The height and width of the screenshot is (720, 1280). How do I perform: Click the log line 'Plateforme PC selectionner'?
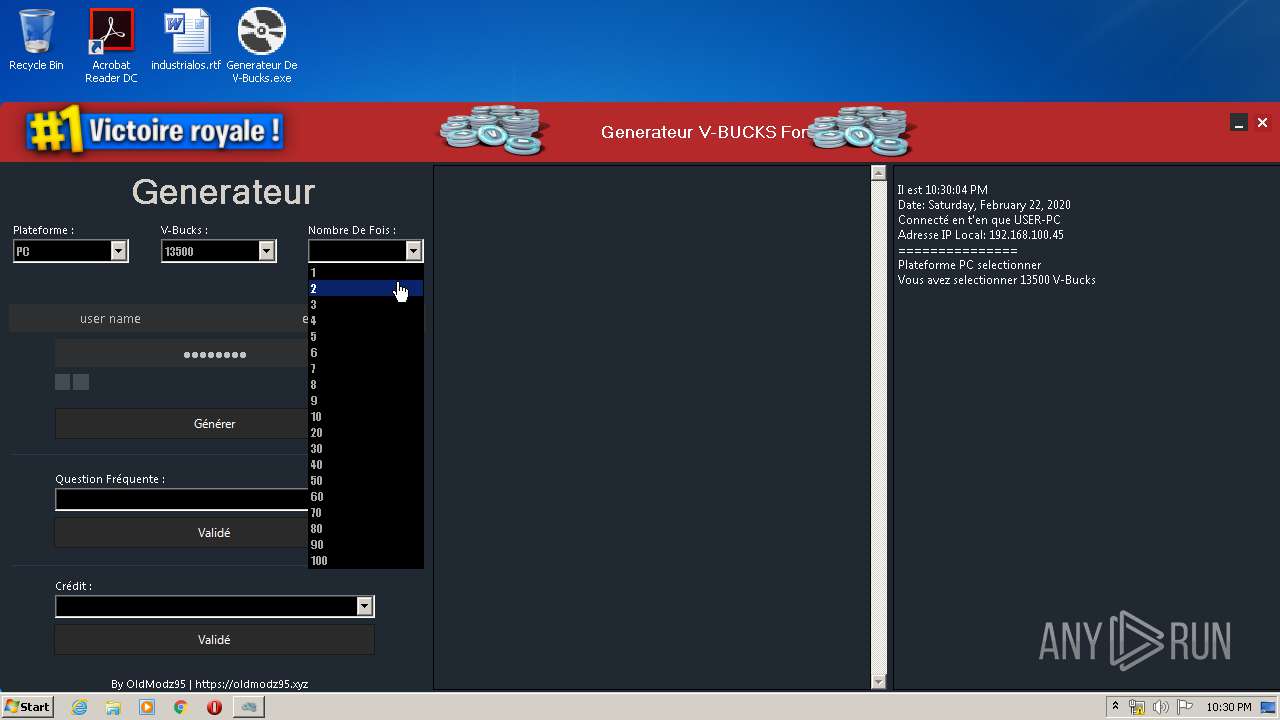[969, 265]
